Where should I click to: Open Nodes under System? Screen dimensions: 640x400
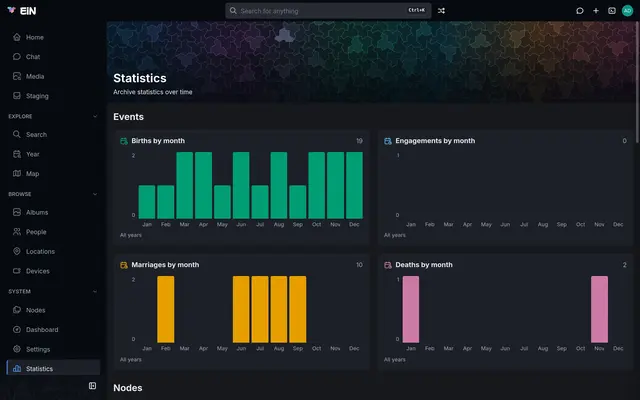tap(53, 310)
